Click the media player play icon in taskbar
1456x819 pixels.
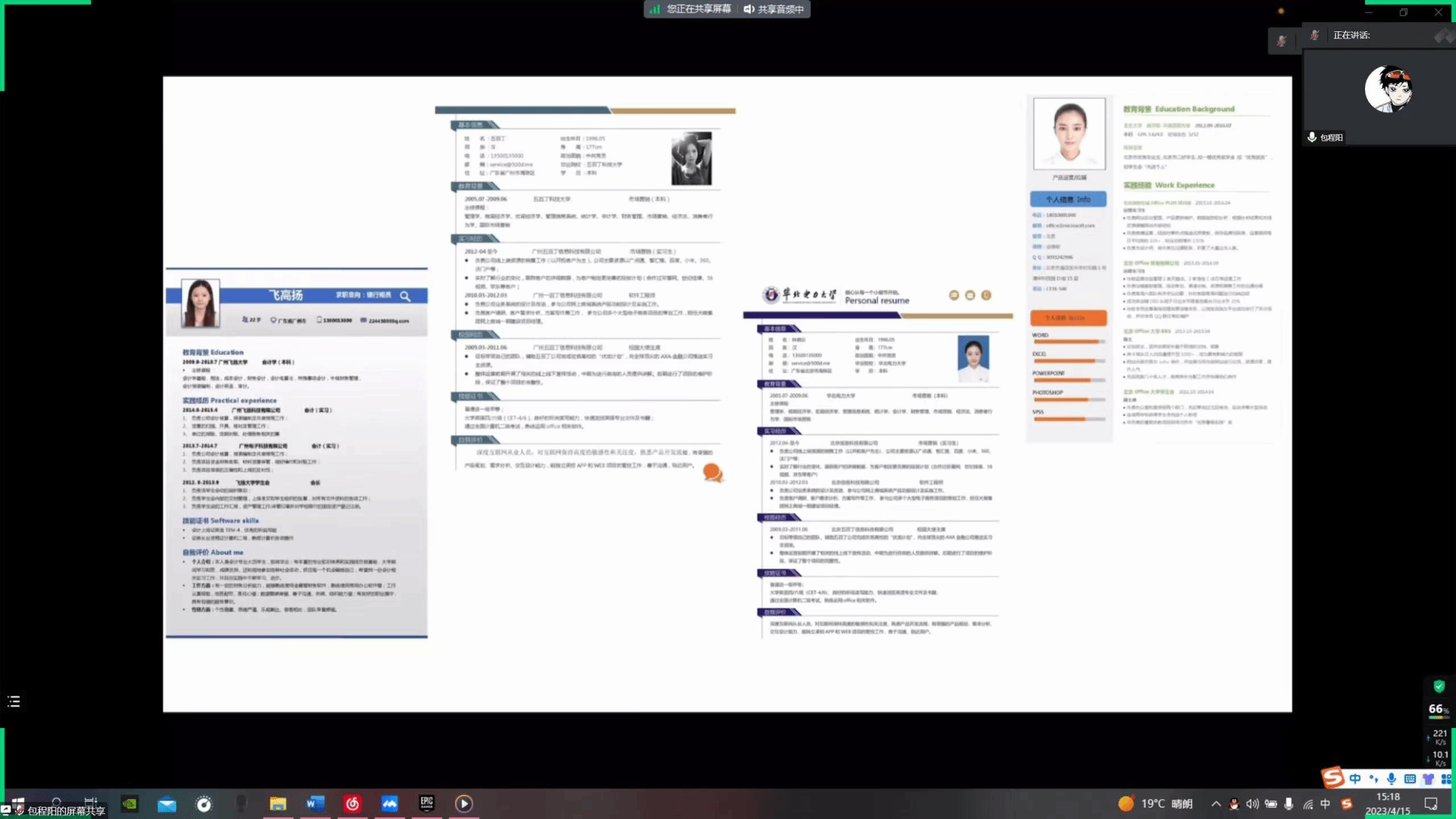pos(464,803)
